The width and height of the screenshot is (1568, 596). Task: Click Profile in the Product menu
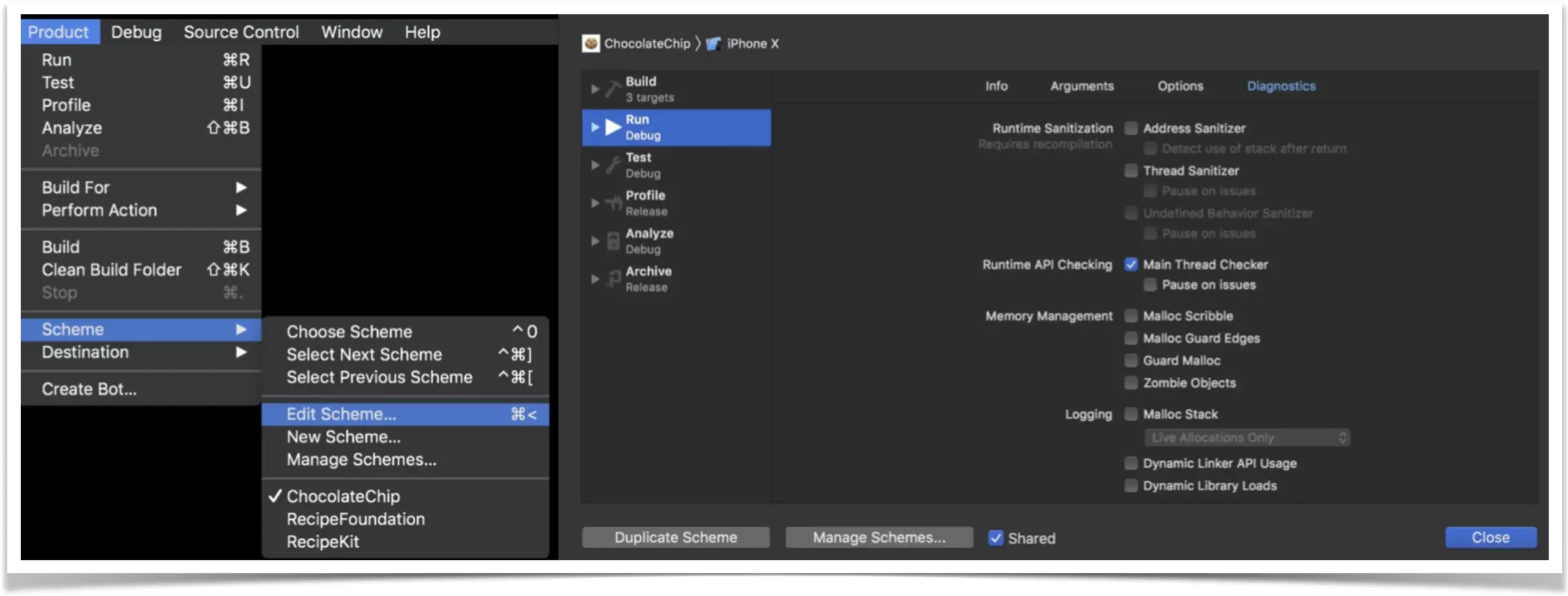coord(141,105)
